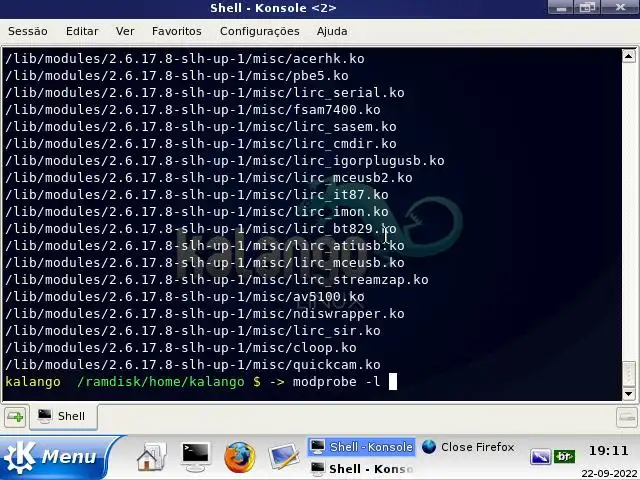Click the new session icon with green plus
This screenshot has width=640, height=480.
coord(16,417)
